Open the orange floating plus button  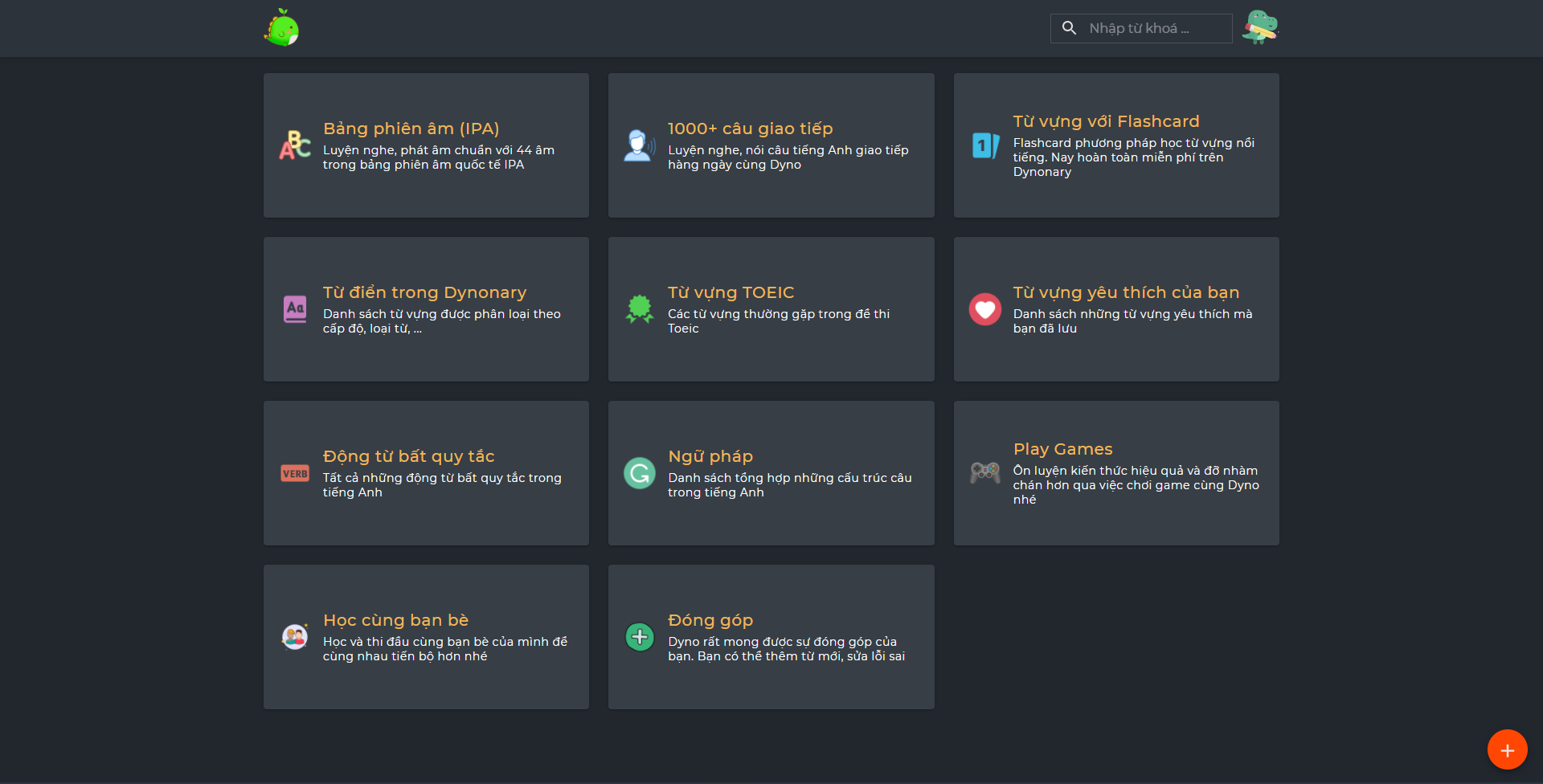pyautogui.click(x=1507, y=749)
